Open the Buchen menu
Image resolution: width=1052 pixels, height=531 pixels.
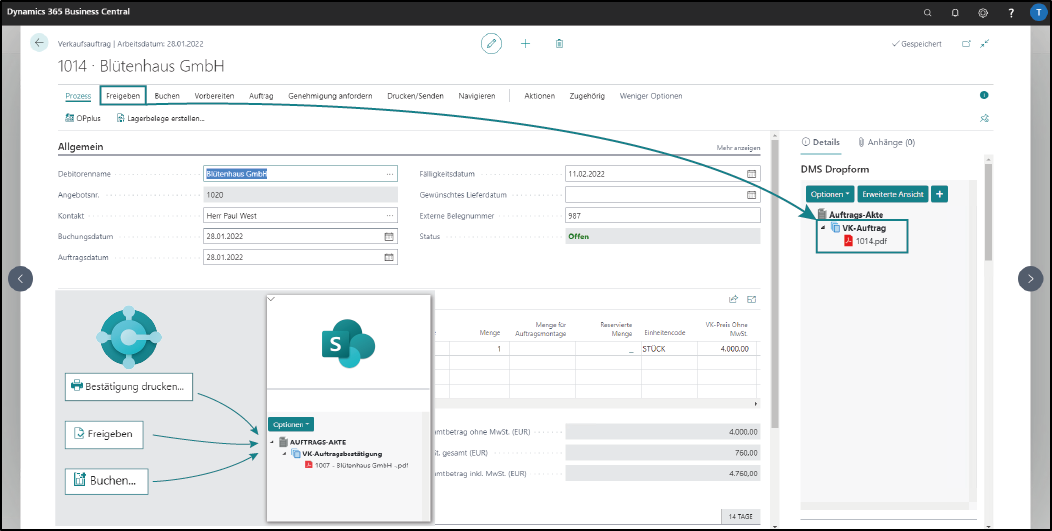(167, 96)
